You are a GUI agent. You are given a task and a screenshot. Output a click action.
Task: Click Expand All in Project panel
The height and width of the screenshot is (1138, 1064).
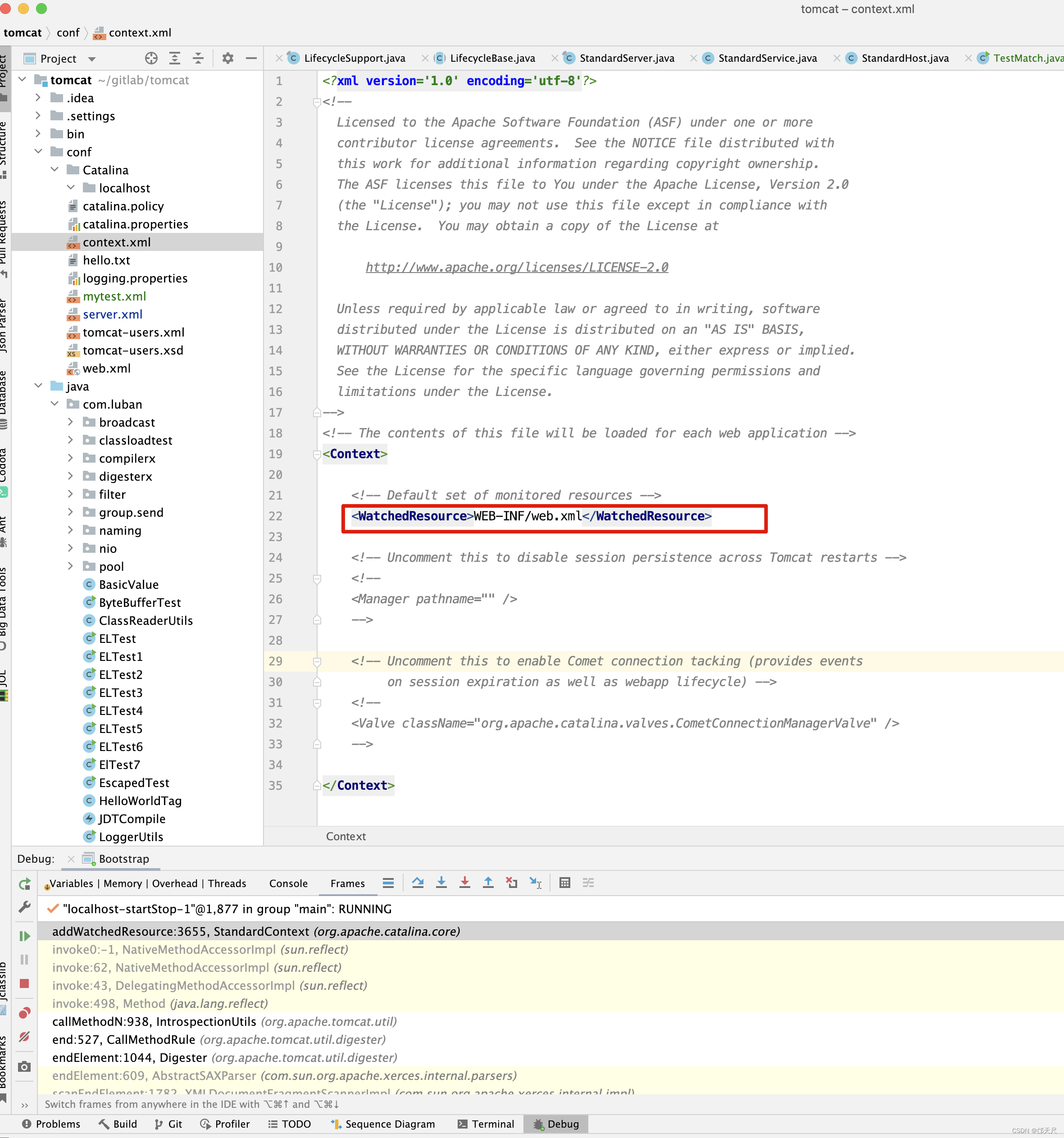(175, 58)
